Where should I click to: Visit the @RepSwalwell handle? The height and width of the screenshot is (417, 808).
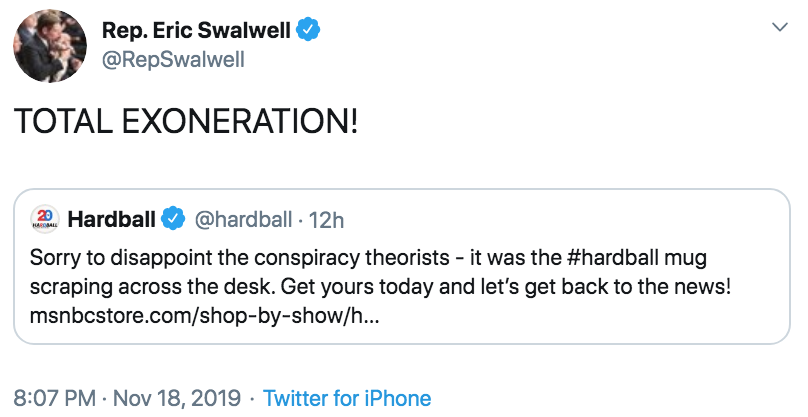(x=172, y=60)
